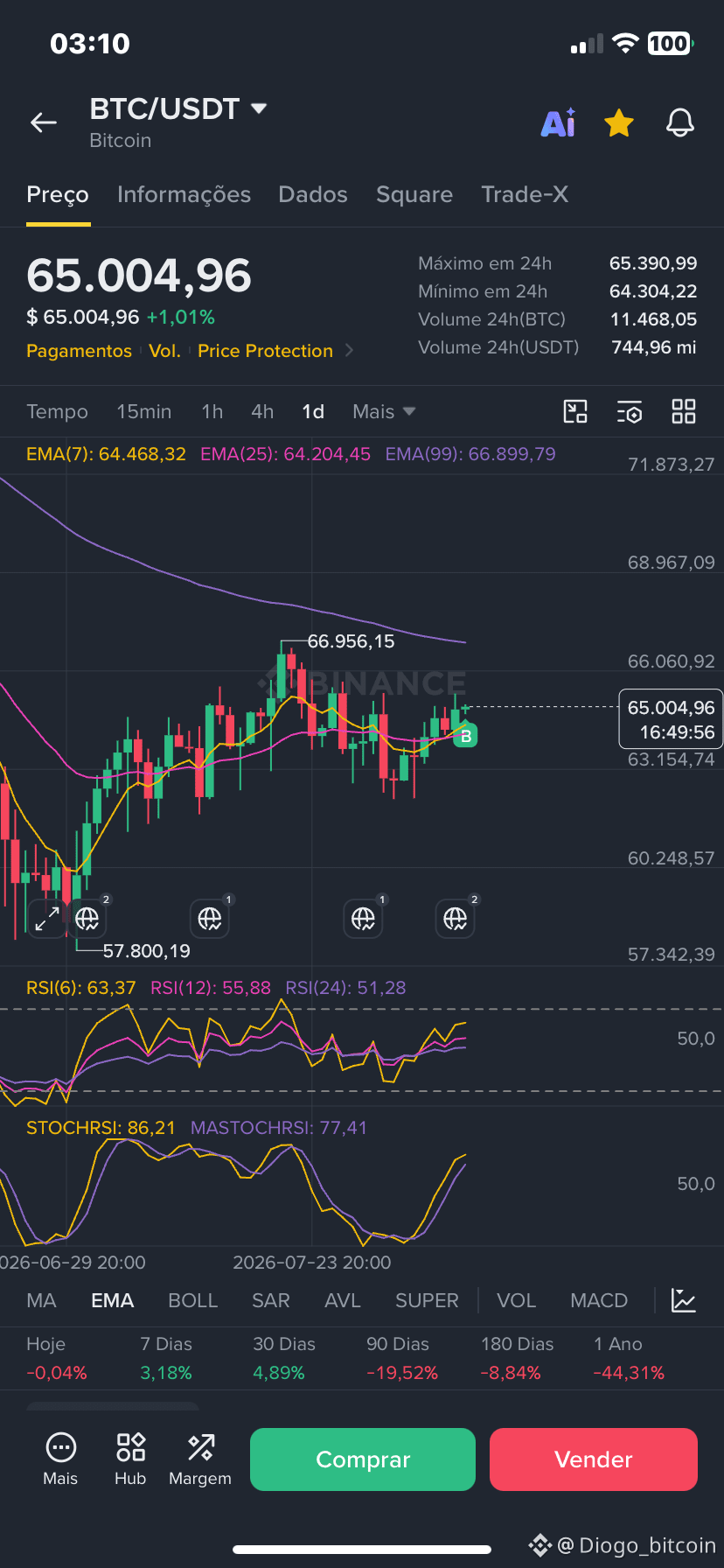This screenshot has height=1568, width=724.
Task: Open price alert bell icon
Action: (x=680, y=123)
